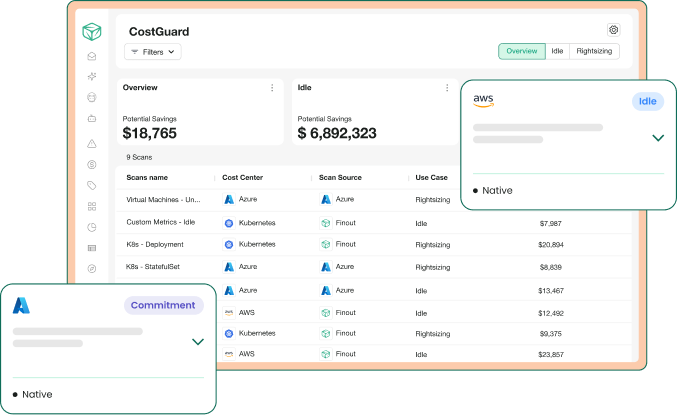Click AWS cost center icon in the $12,492 row
Image resolution: width=677 pixels, height=415 pixels.
[x=229, y=313]
